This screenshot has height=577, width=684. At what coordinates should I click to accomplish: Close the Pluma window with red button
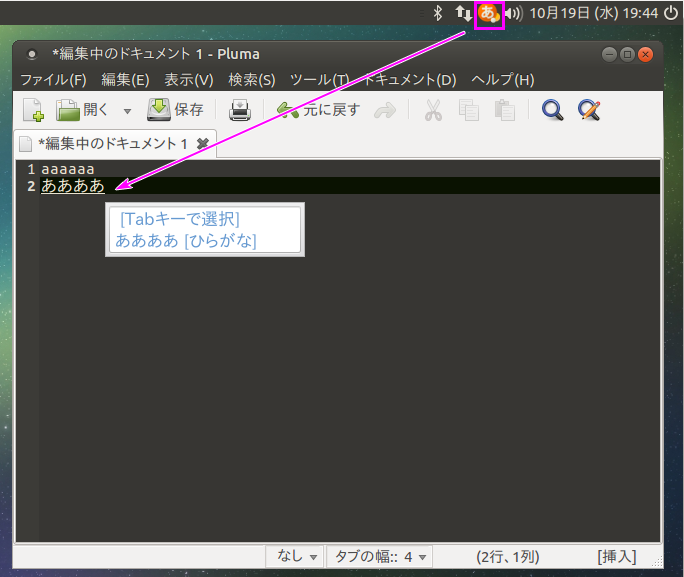[x=645, y=55]
